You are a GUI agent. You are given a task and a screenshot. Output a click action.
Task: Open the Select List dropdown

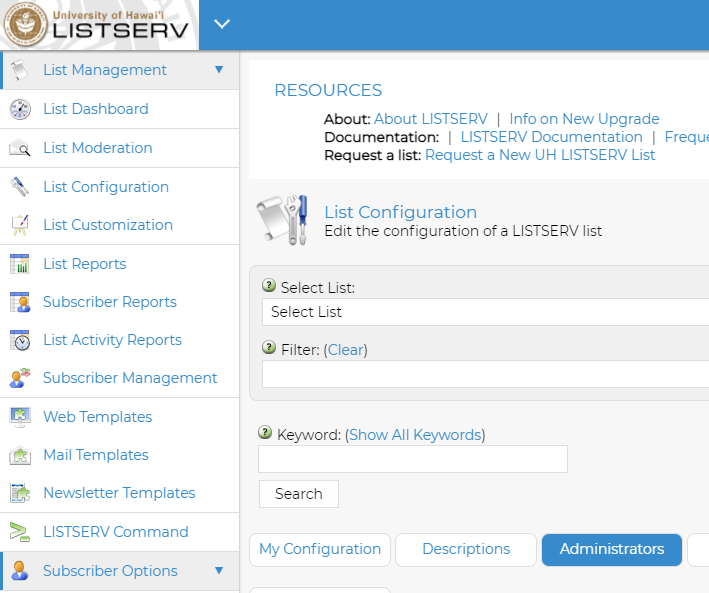click(485, 312)
